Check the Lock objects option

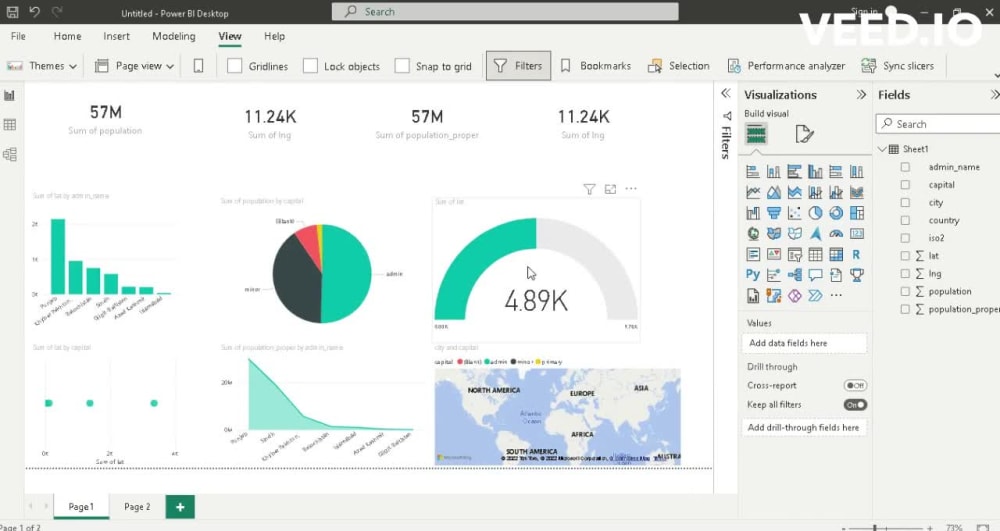(311, 66)
